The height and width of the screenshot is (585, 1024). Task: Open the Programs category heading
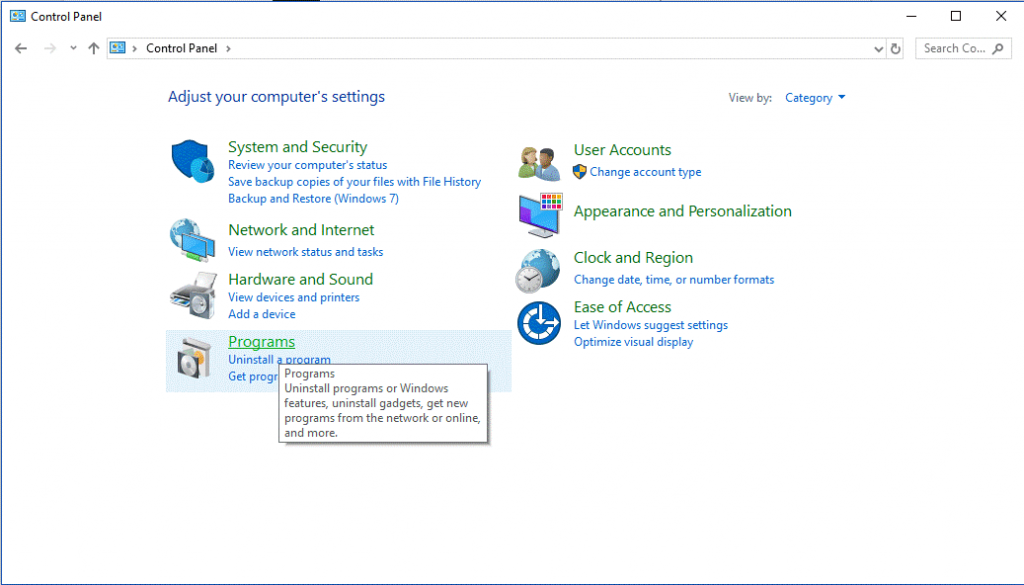[x=261, y=342]
